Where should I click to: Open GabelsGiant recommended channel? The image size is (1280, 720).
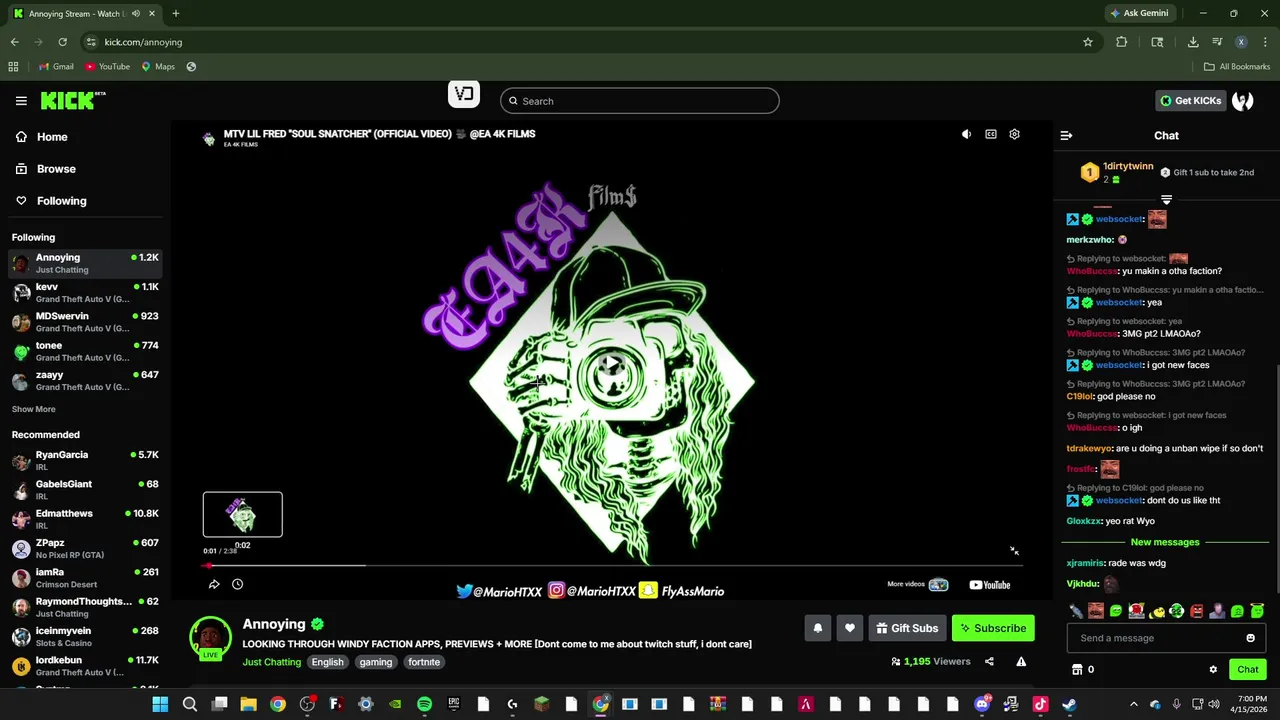(x=85, y=490)
